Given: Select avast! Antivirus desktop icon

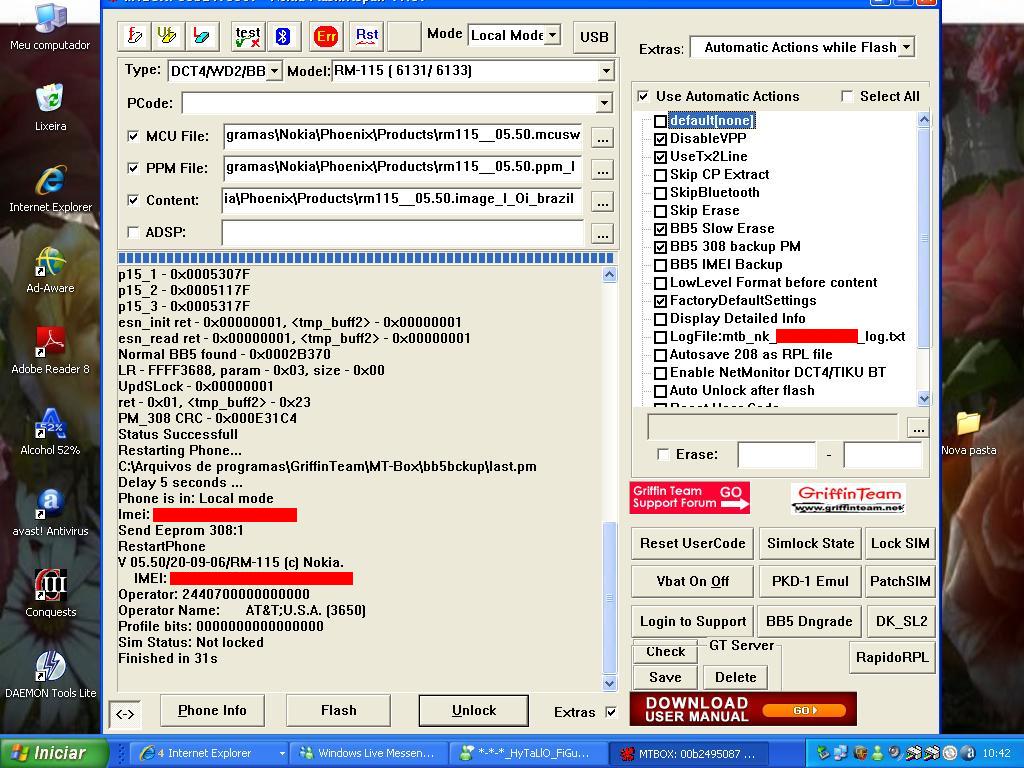Looking at the screenshot, I should point(50,513).
